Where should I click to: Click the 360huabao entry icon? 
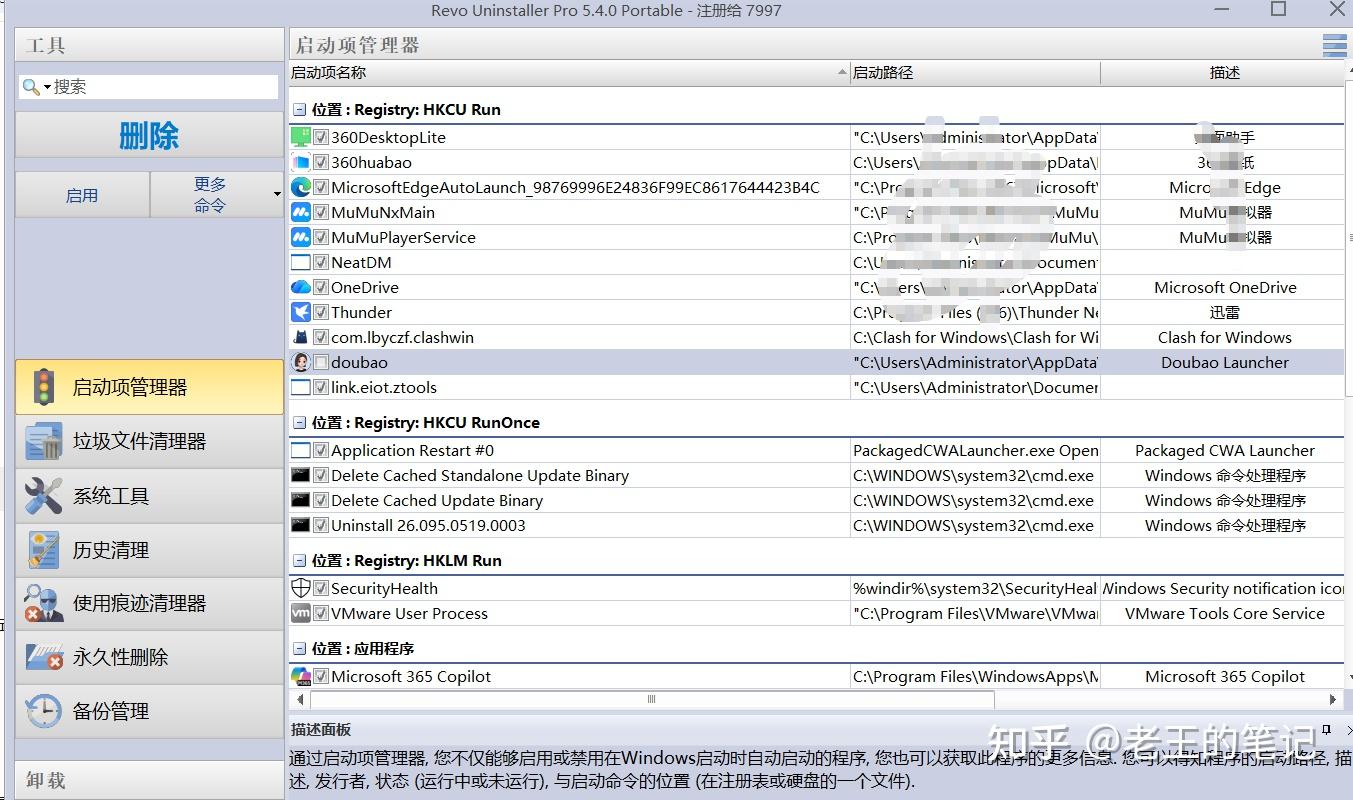(x=300, y=162)
